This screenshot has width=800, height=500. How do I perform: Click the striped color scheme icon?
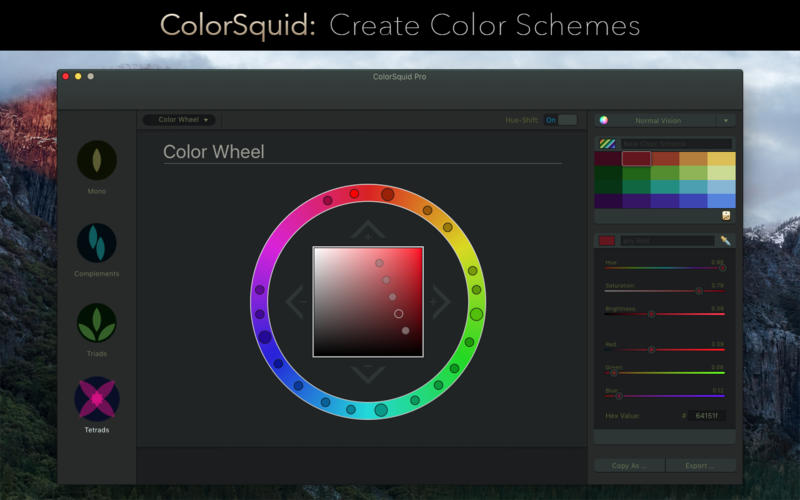607,144
